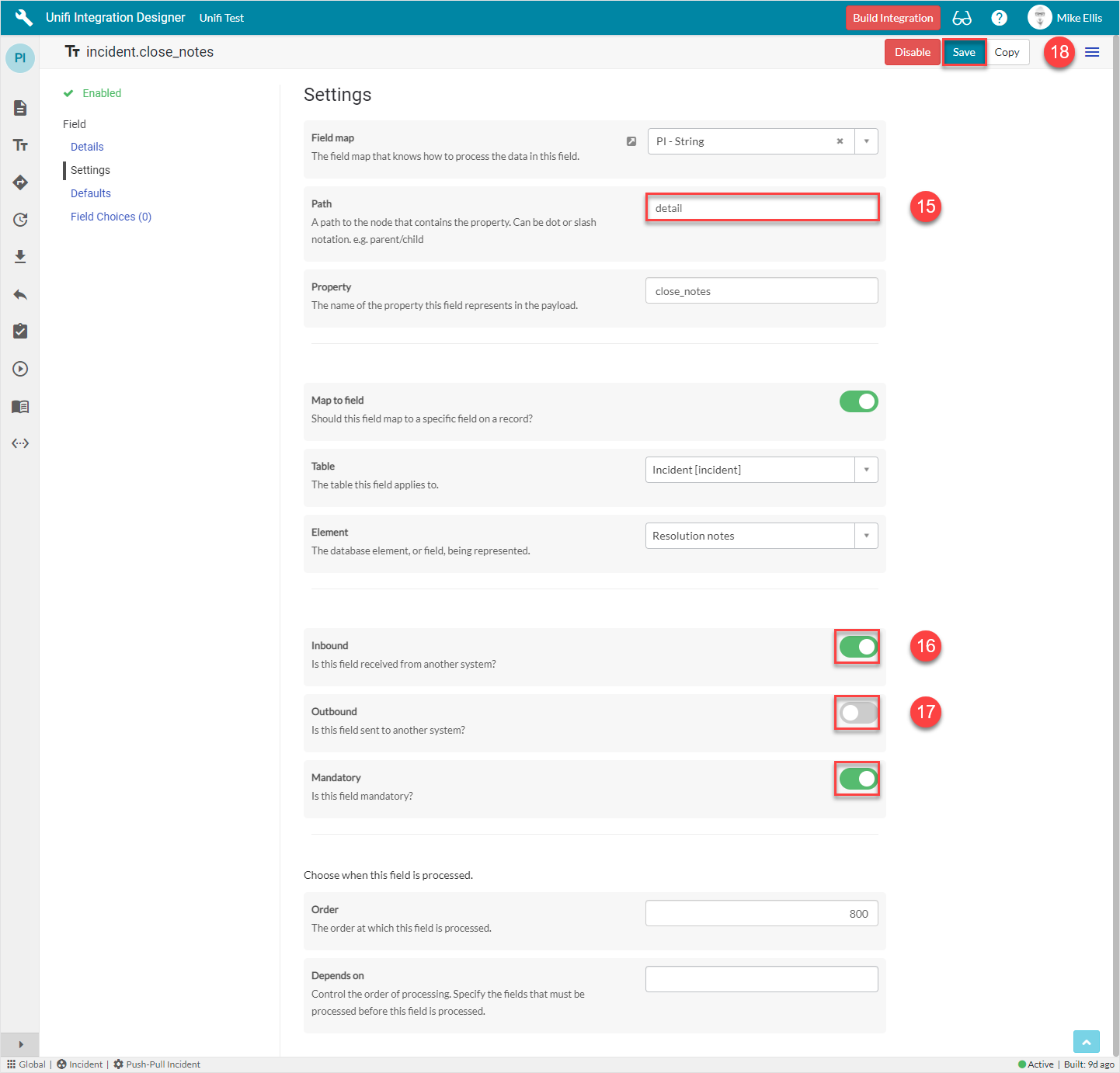
Task: Click the play circle sidebar icon
Action: point(20,369)
